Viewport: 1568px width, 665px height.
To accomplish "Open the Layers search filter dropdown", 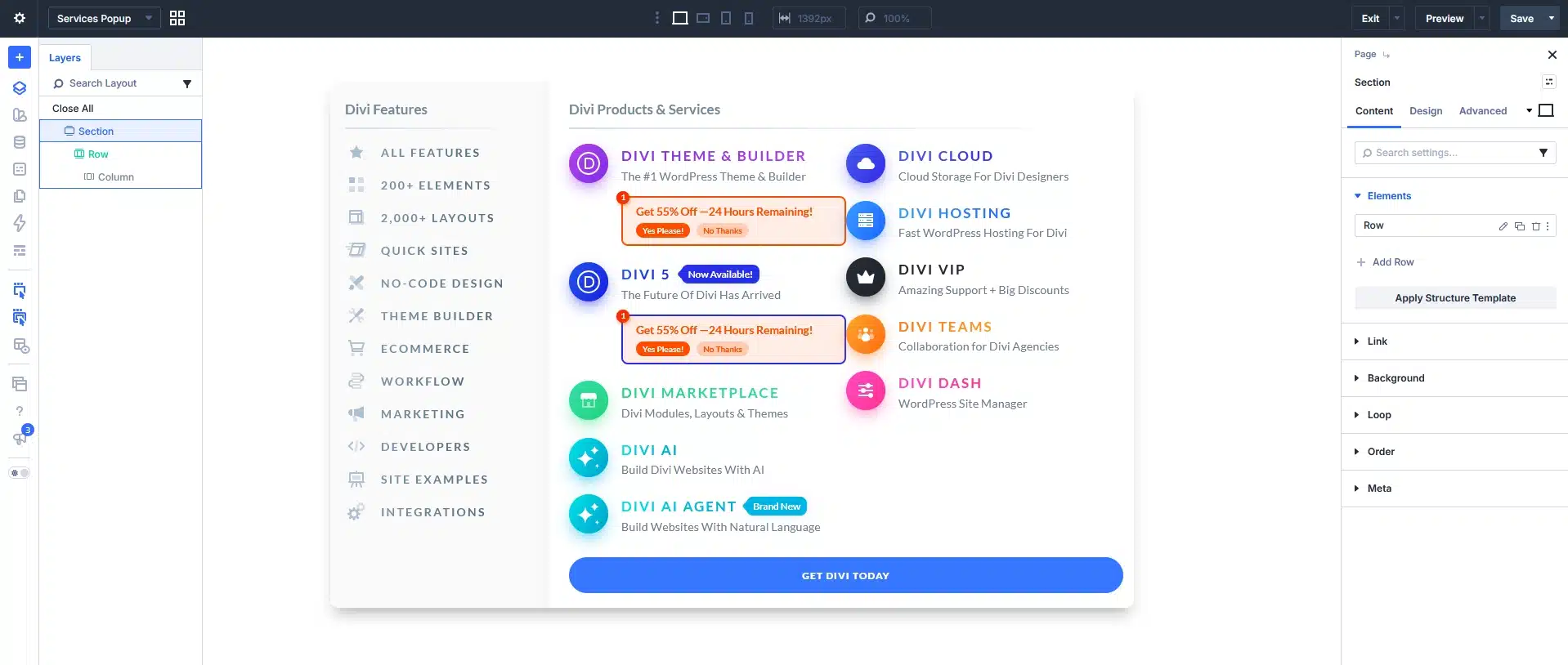I will tap(187, 83).
